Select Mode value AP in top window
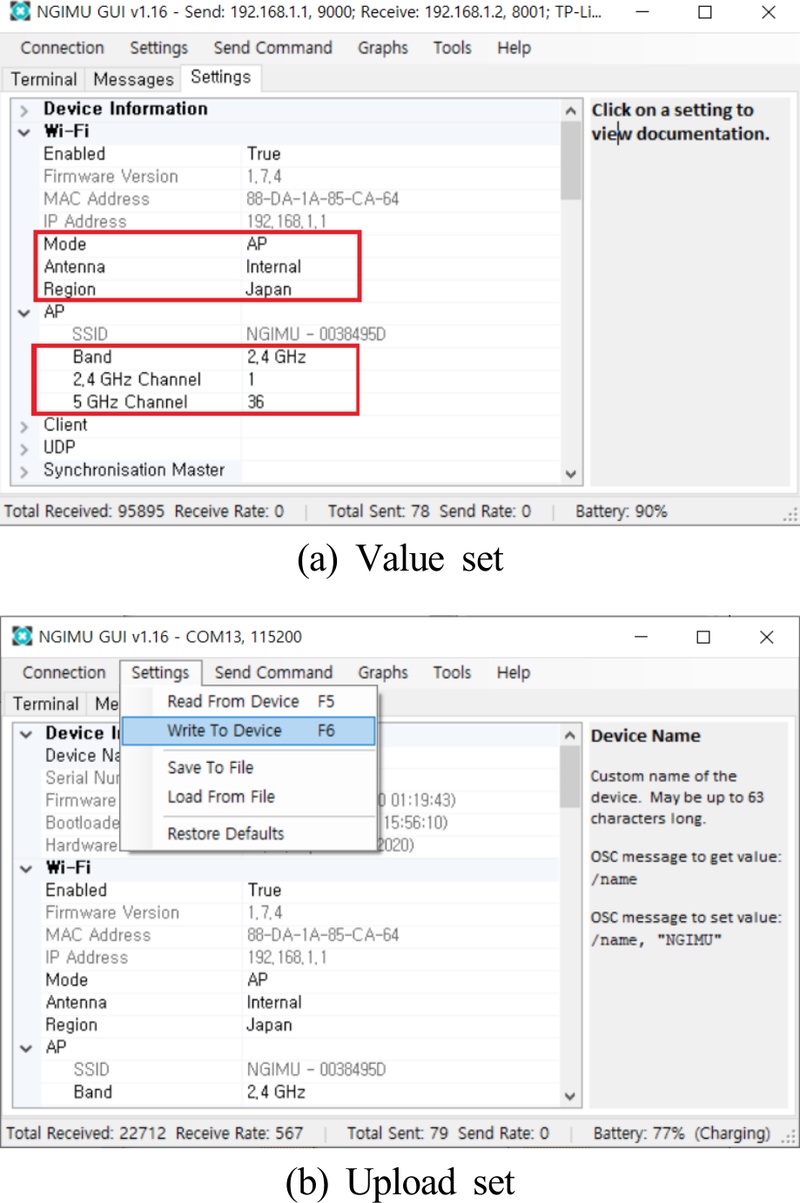The width and height of the screenshot is (800, 1203). click(257, 244)
